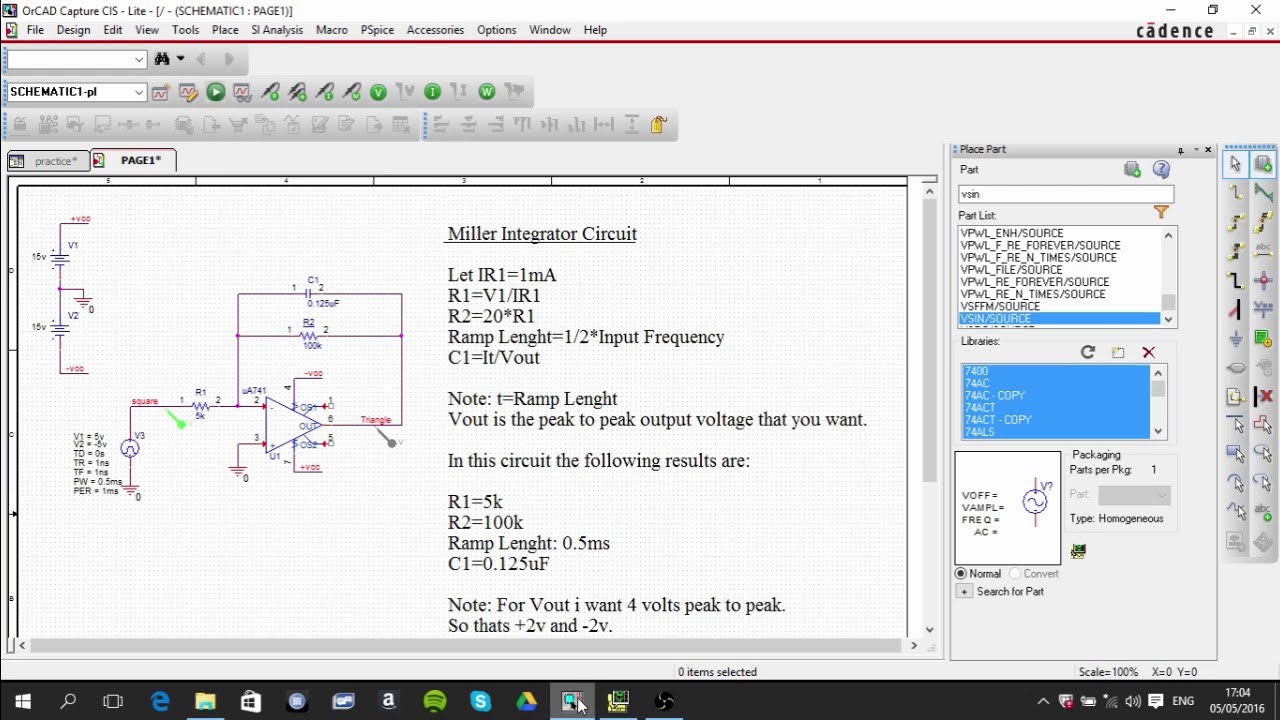This screenshot has height=720, width=1280.
Task: Click the Place Part filter funnel icon
Action: (1161, 212)
